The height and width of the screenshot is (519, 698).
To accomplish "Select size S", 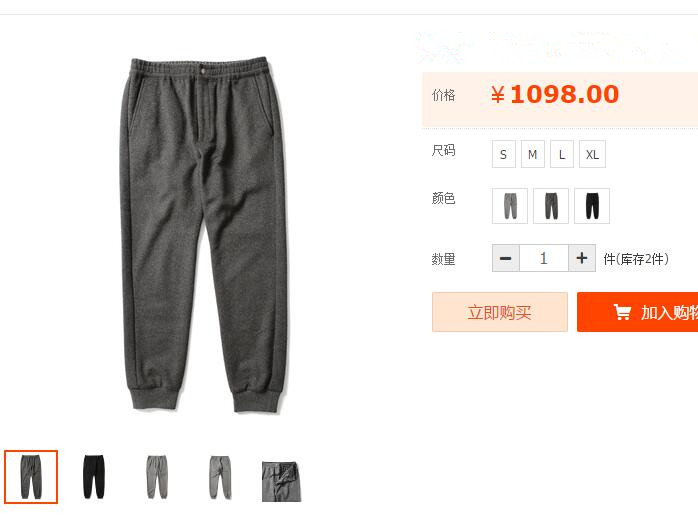I will [503, 154].
